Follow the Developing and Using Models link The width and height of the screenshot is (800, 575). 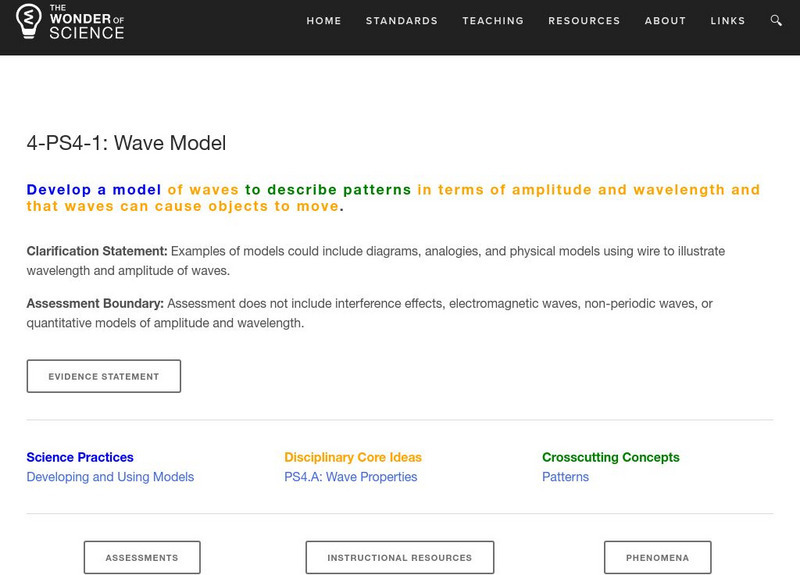click(110, 477)
